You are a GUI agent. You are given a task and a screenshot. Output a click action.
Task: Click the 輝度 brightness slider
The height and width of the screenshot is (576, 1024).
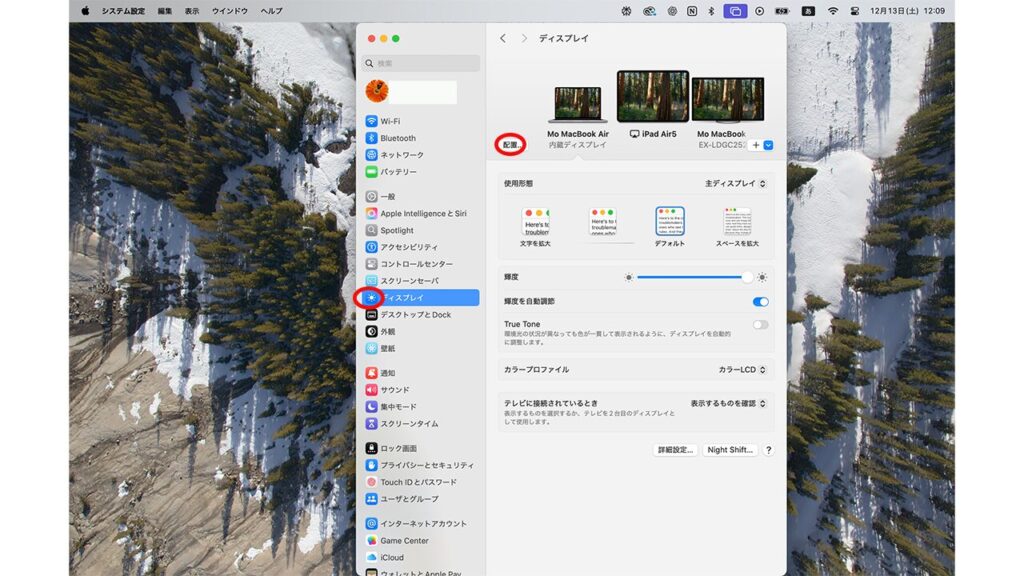click(x=692, y=277)
